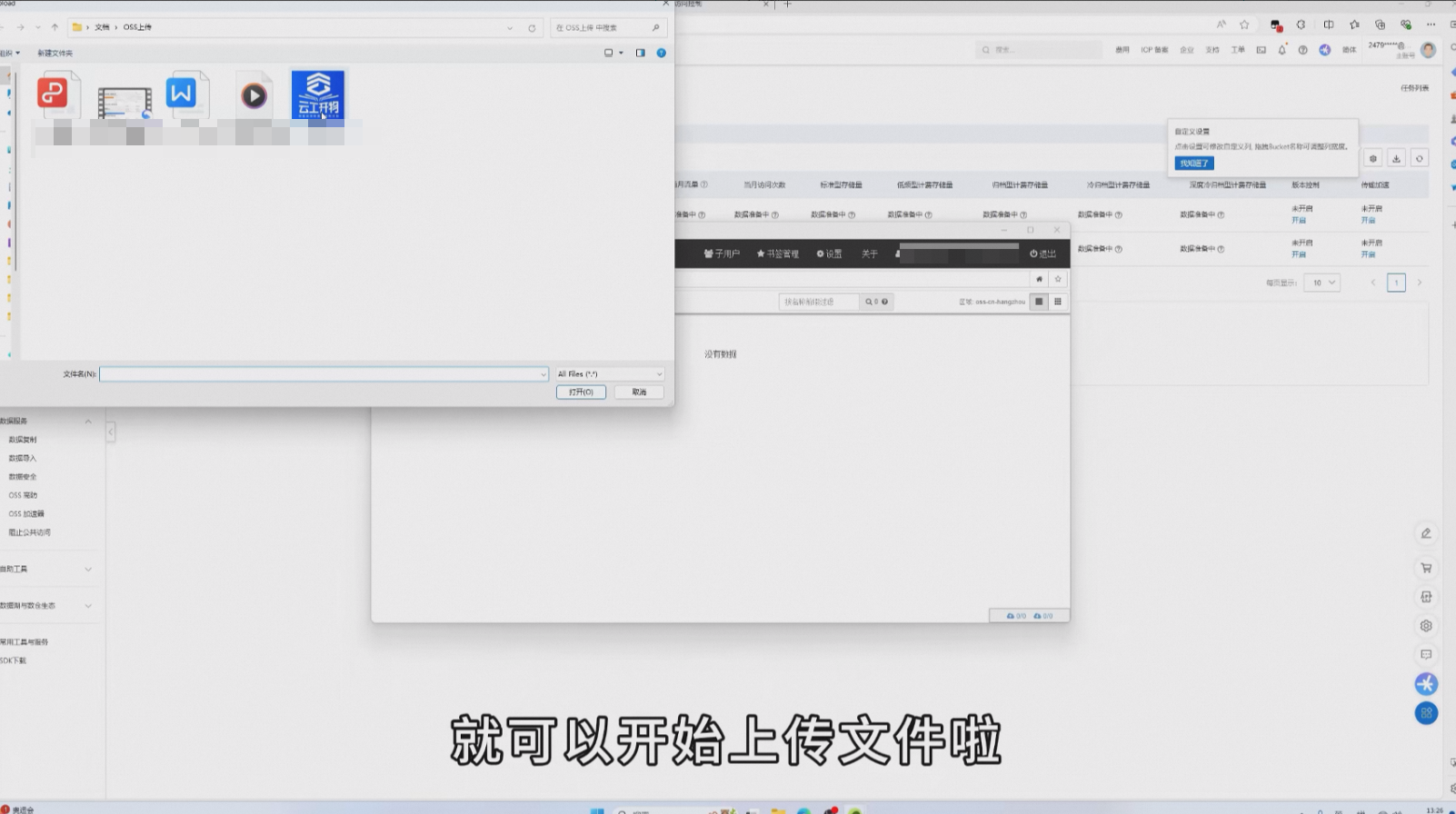Click the search button beside prefix filter
1456x814 pixels.
[876, 302]
